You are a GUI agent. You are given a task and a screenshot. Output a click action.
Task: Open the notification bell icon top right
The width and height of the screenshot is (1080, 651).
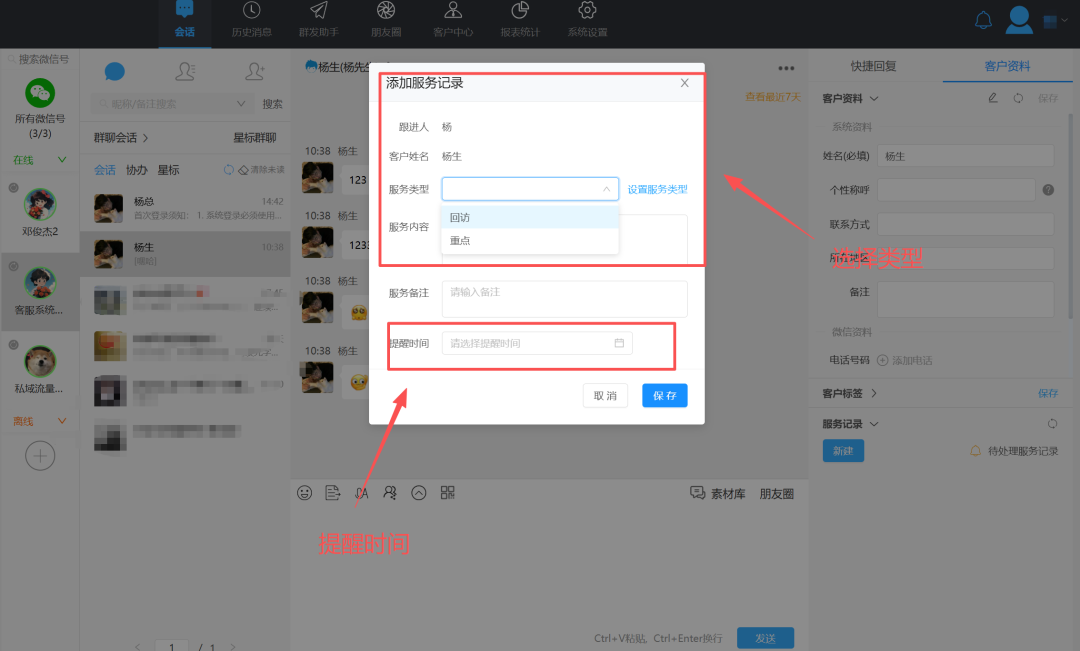(983, 18)
